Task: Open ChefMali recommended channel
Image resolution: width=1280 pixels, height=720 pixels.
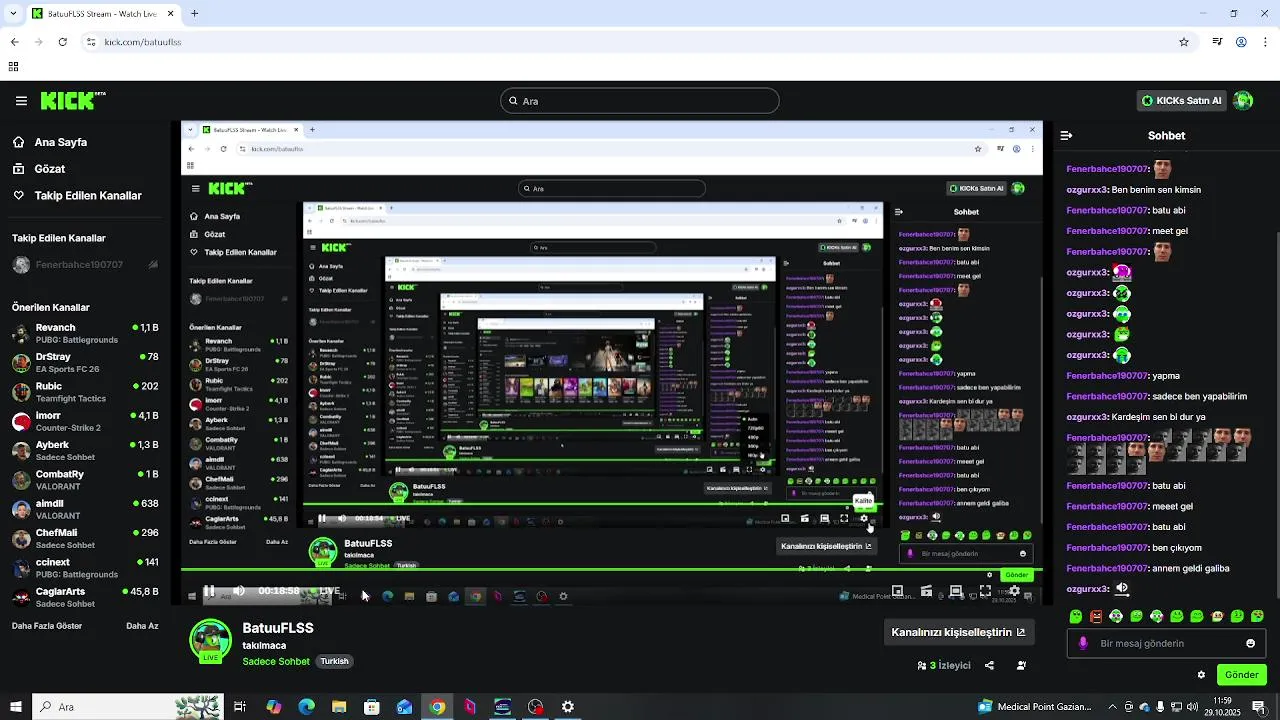Action: (x=85, y=539)
